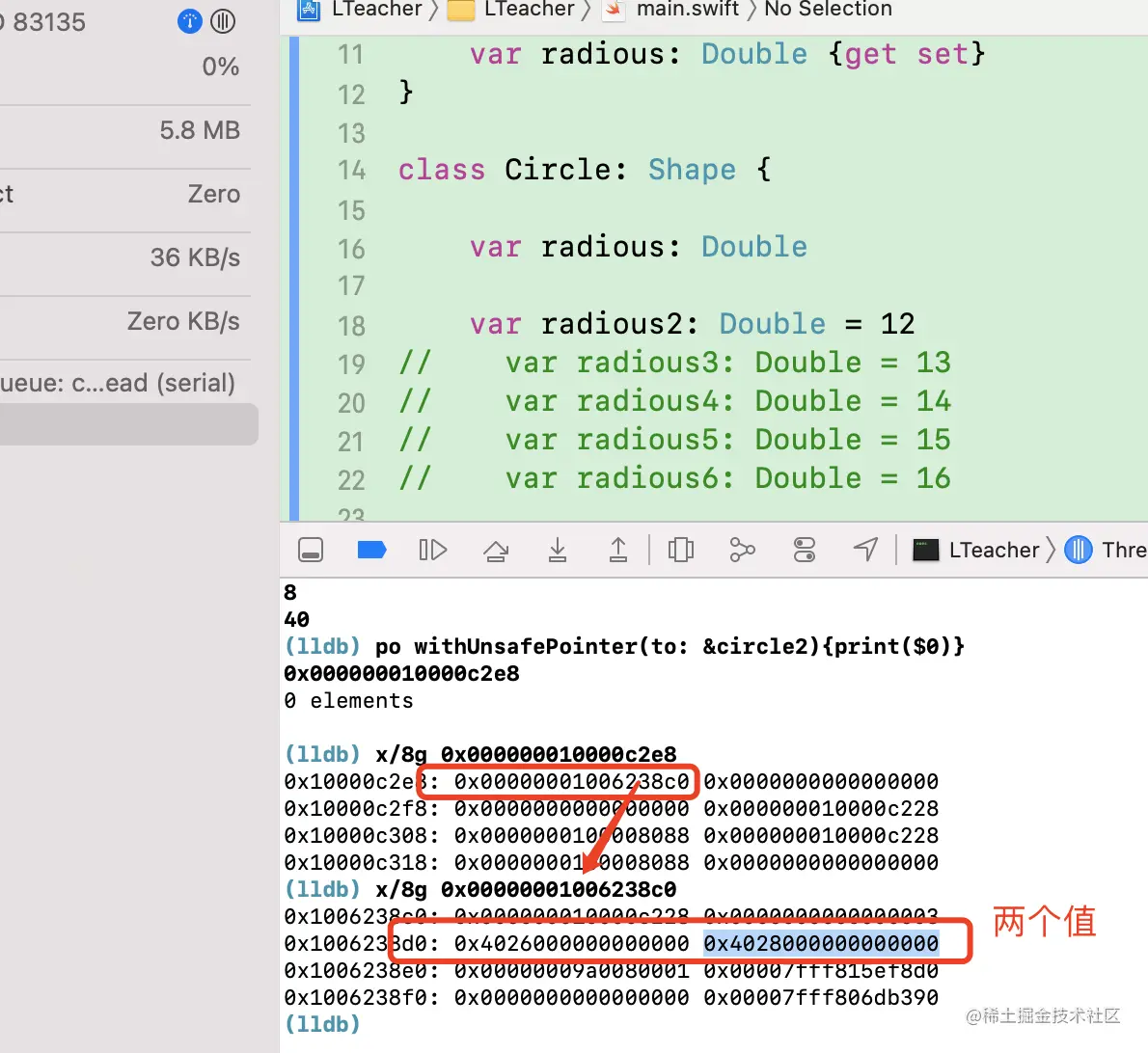Click the commented radious3 line
The width and height of the screenshot is (1148, 1053).
674,363
